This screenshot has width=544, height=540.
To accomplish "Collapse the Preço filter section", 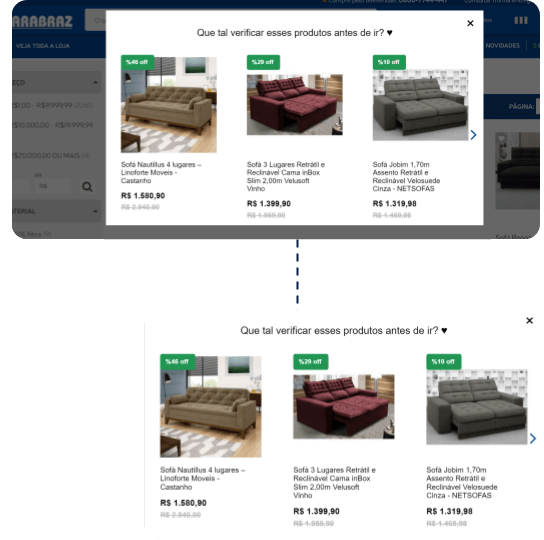I will 95,82.
